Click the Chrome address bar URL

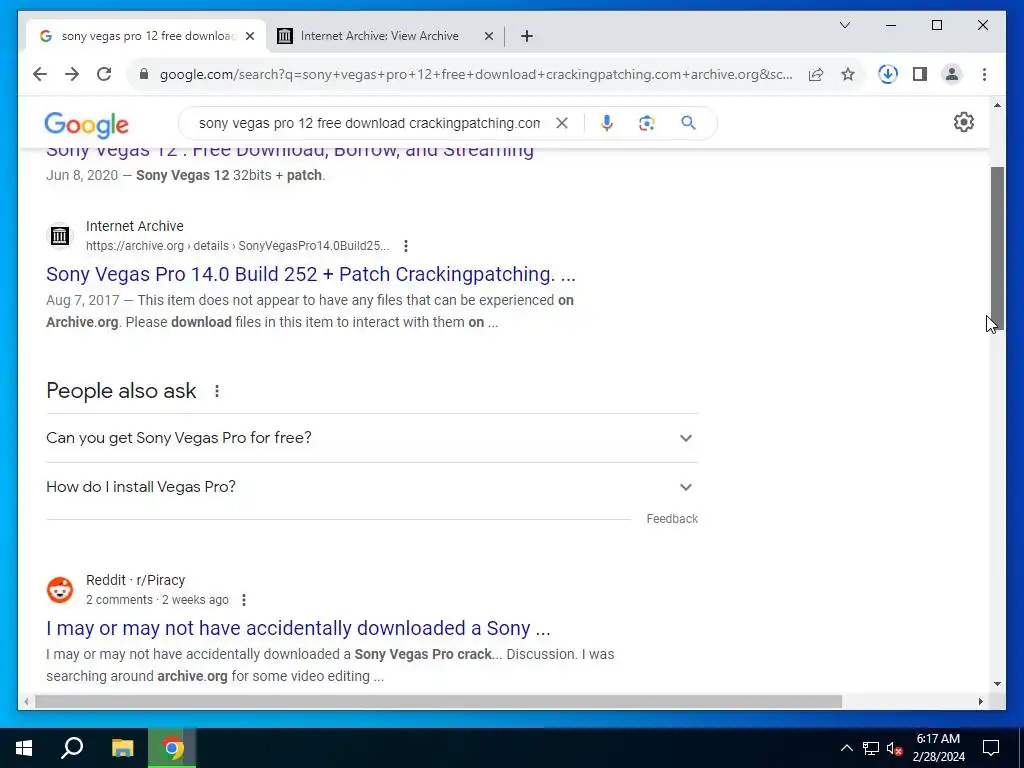[x=476, y=74]
